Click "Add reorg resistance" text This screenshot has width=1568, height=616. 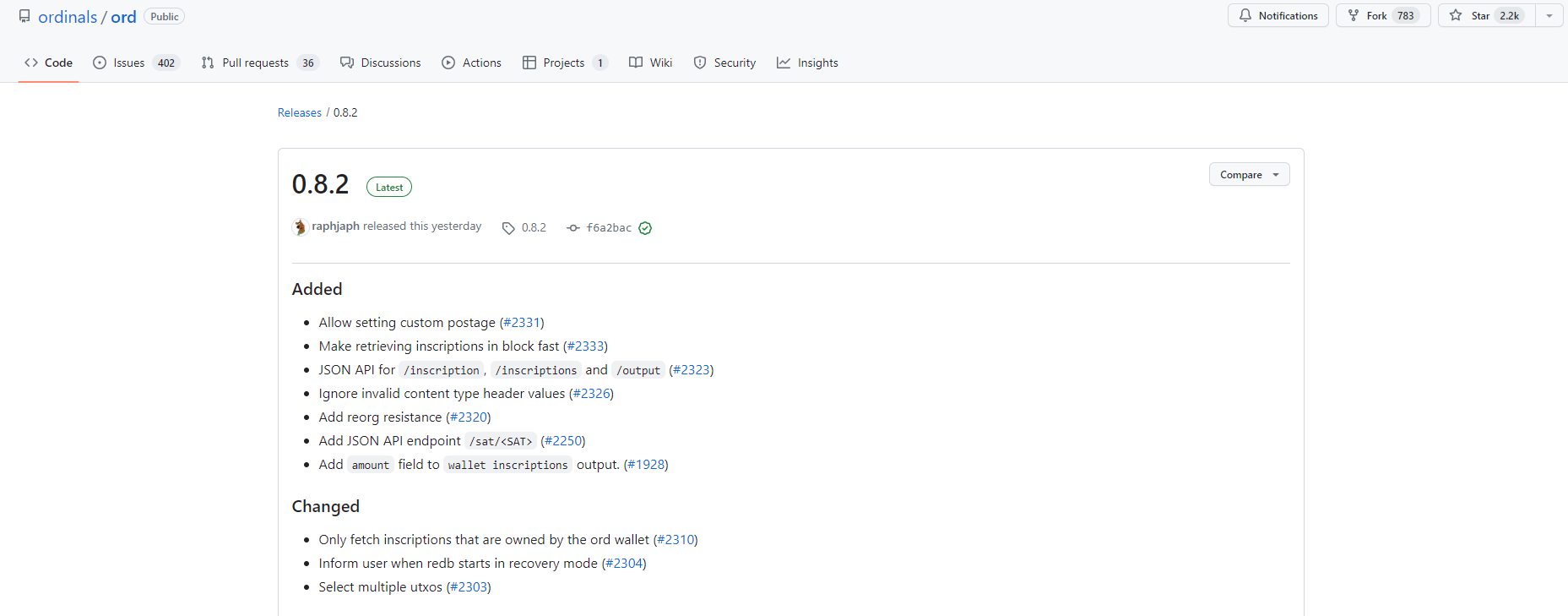[380, 417]
